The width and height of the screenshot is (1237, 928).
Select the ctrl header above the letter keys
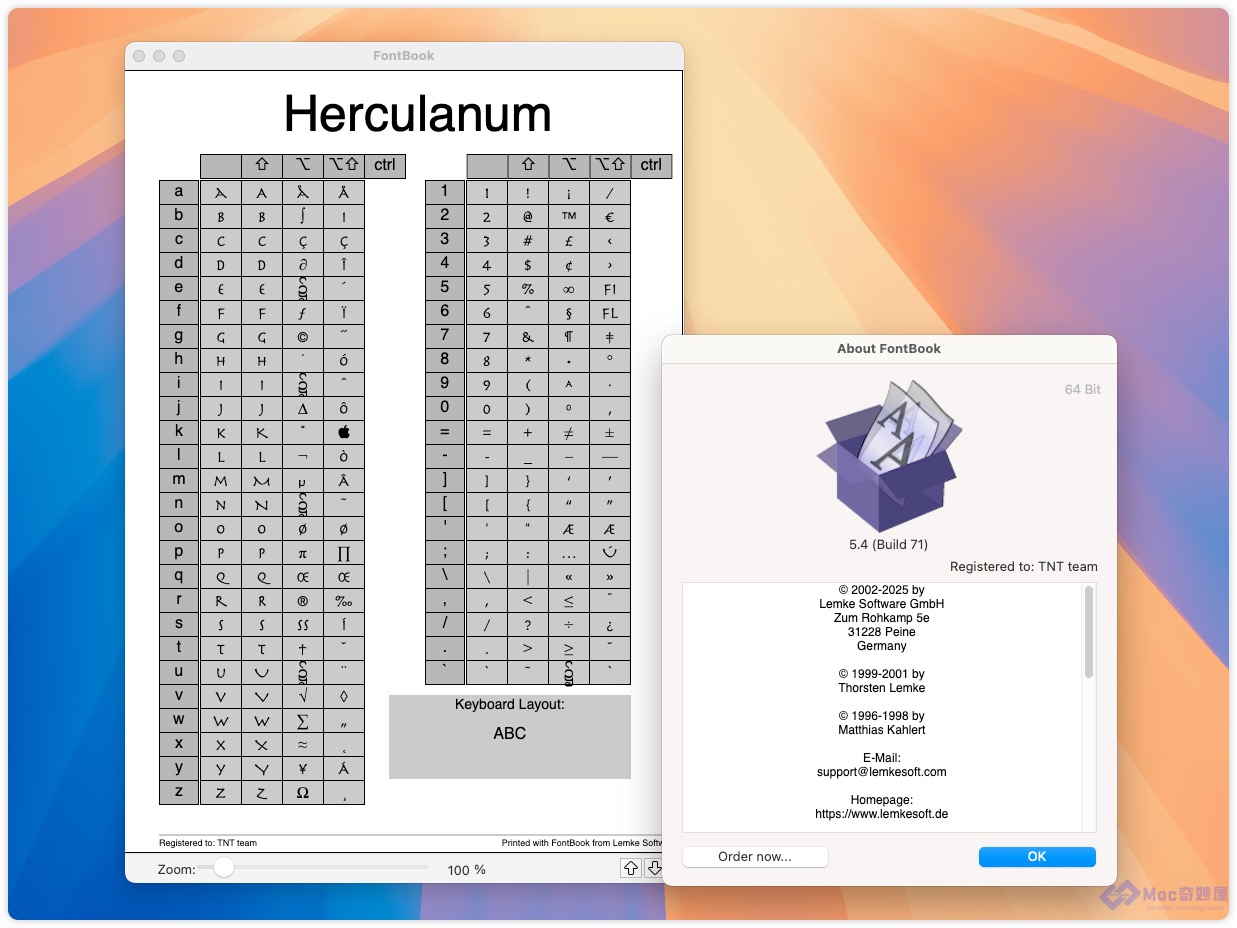point(385,166)
